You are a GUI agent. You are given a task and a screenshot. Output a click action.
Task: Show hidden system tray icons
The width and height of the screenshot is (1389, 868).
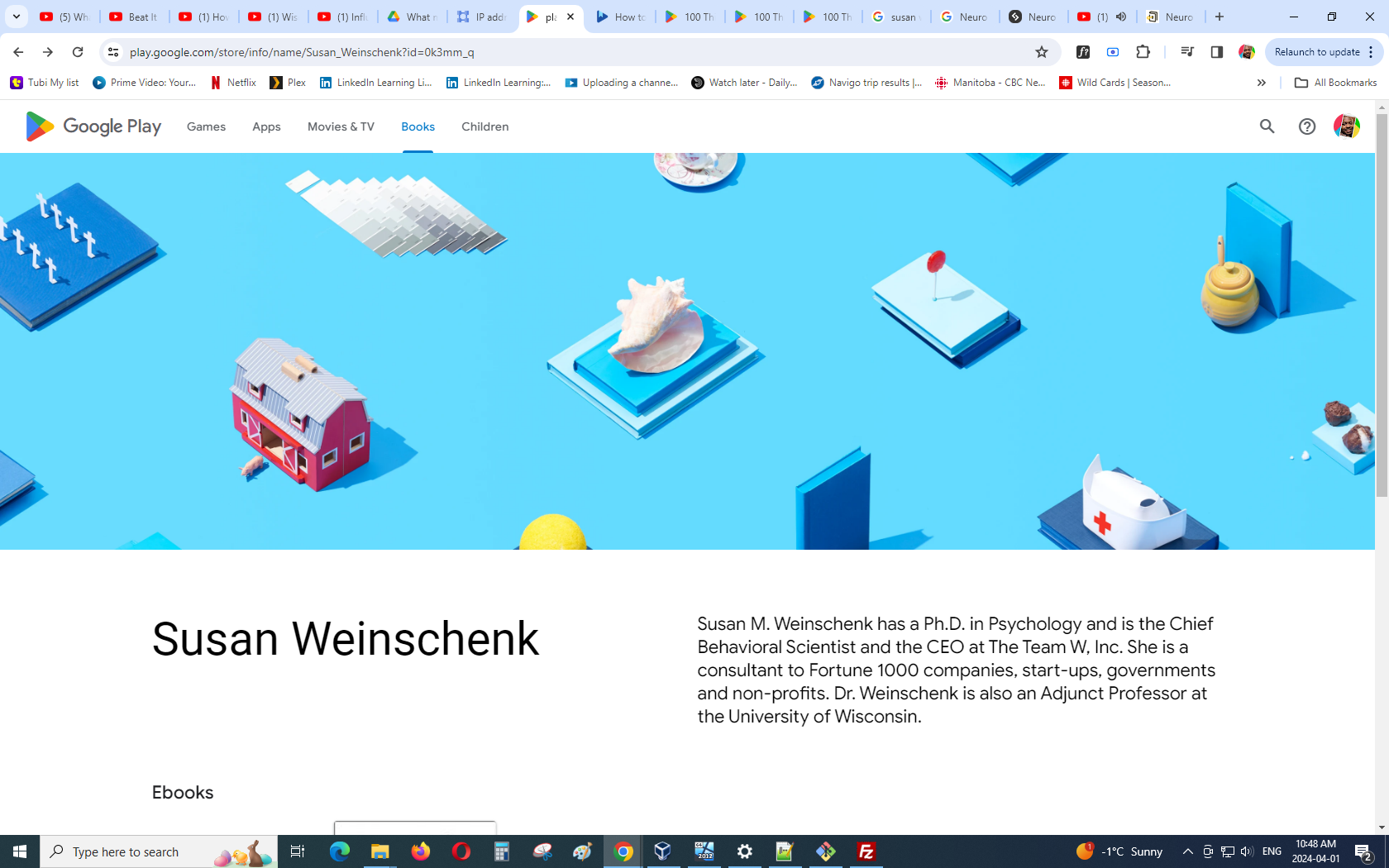tap(1187, 851)
